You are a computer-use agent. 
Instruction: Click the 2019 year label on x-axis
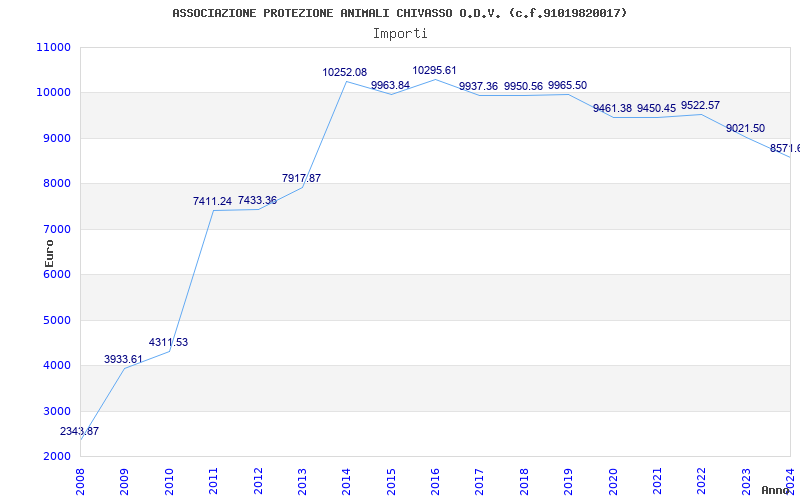pyautogui.click(x=568, y=481)
